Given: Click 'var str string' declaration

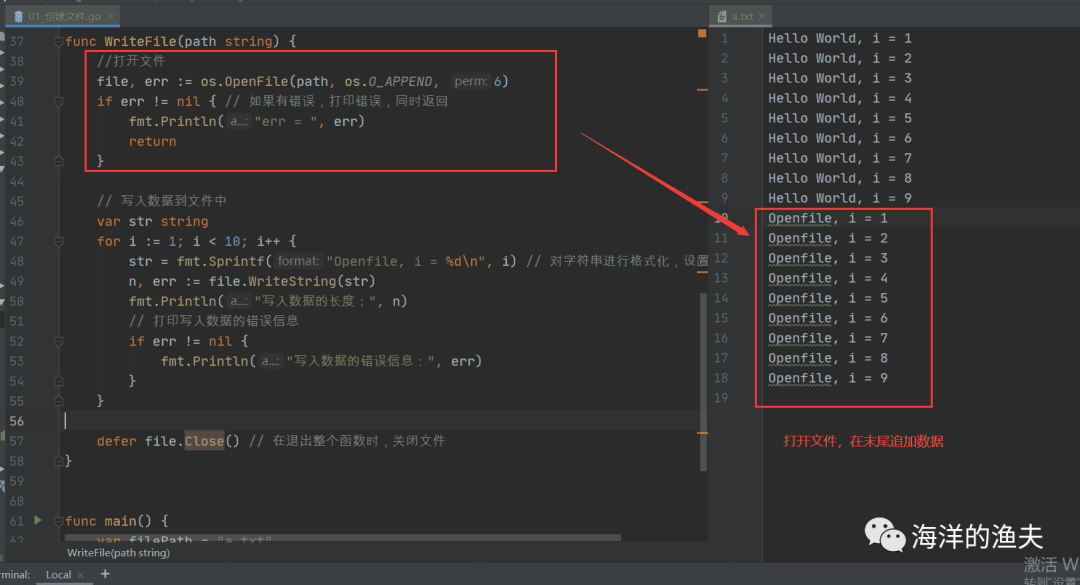Looking at the screenshot, I should pos(152,221).
